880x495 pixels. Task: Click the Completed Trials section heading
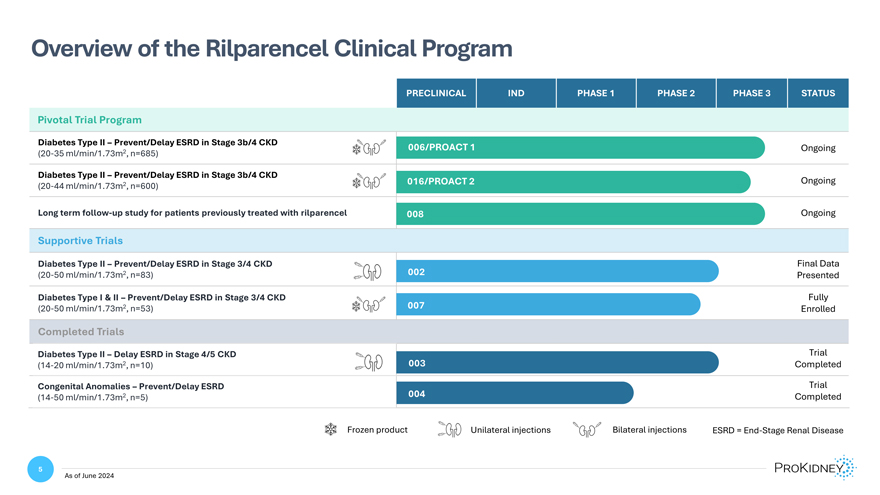(x=81, y=332)
